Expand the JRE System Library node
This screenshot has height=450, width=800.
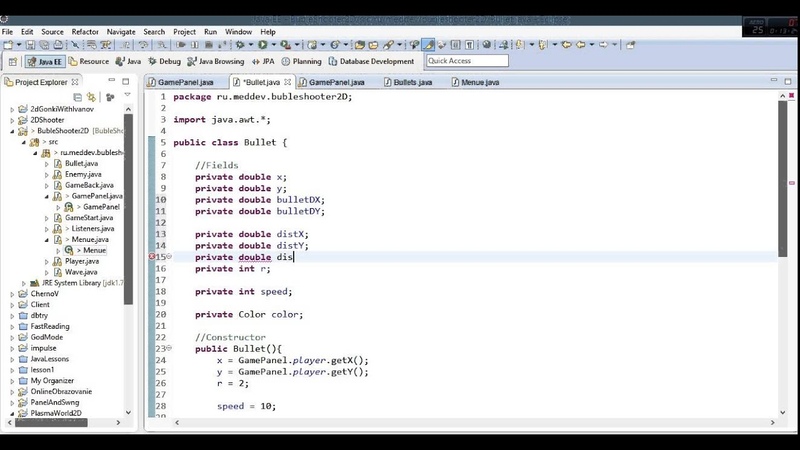(x=23, y=283)
